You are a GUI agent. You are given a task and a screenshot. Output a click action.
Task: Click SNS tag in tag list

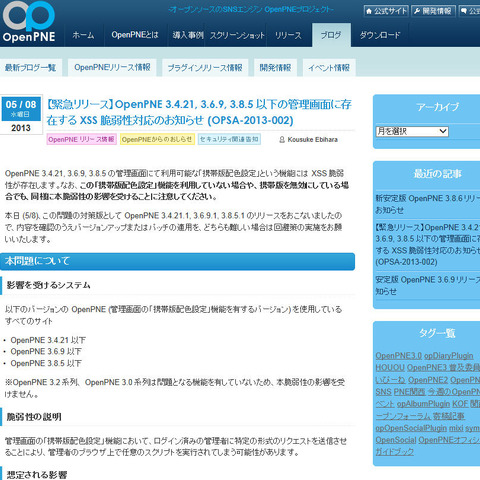(383, 392)
